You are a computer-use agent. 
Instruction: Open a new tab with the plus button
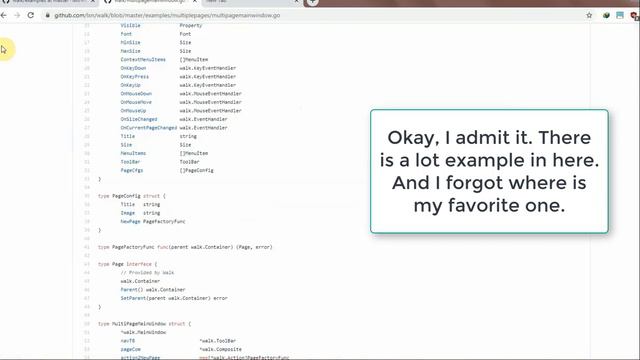click(312, 2)
